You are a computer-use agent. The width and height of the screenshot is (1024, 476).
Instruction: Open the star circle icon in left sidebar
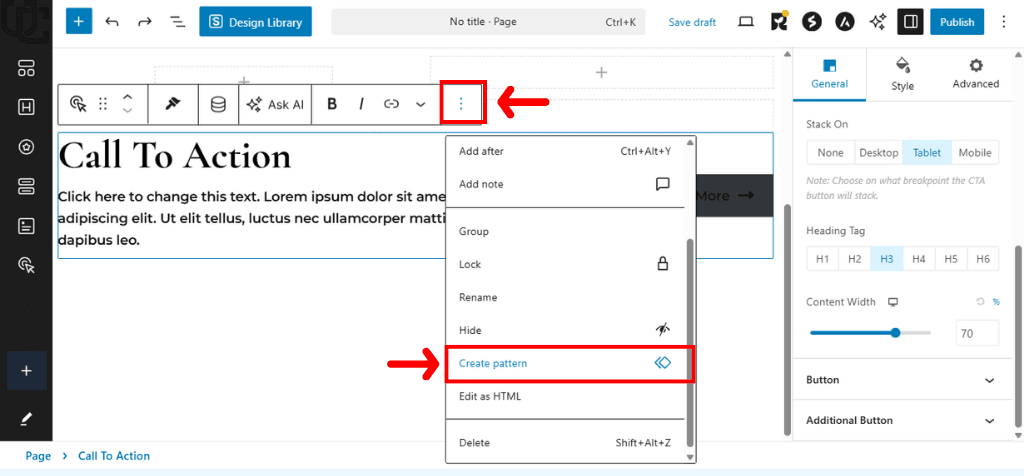pos(26,148)
